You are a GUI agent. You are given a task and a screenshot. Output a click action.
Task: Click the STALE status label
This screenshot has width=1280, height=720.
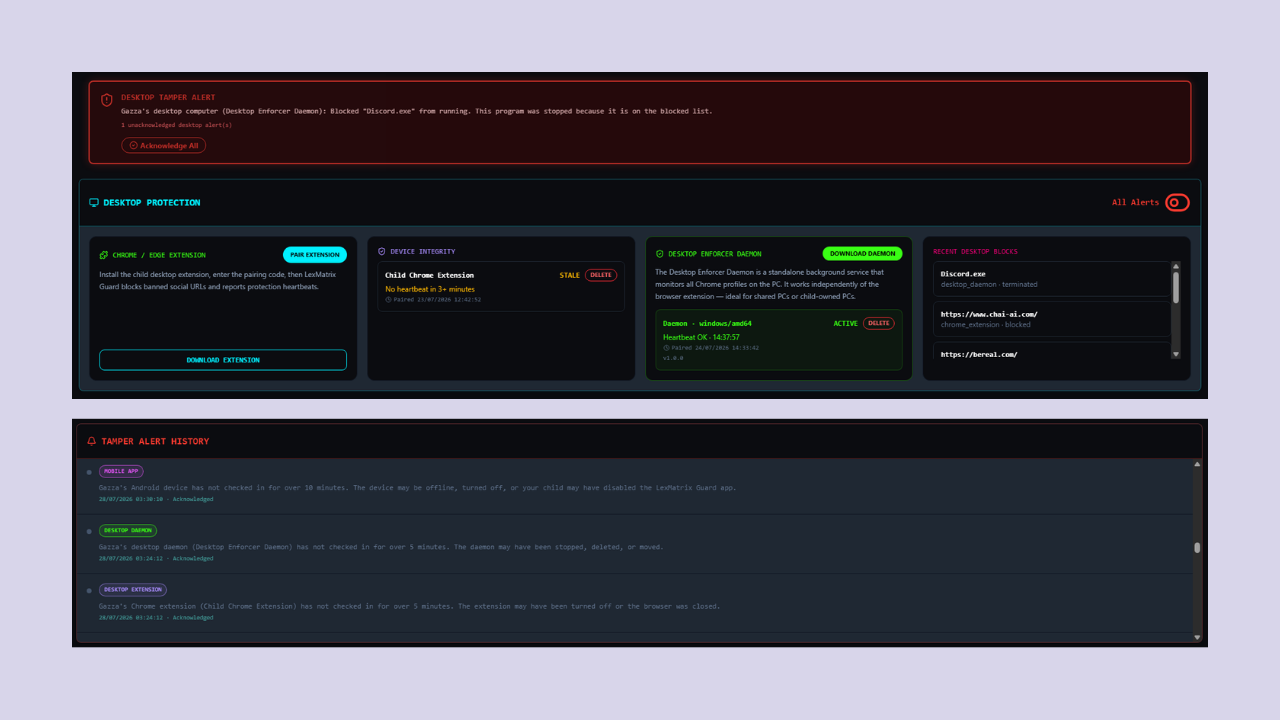[x=569, y=275]
